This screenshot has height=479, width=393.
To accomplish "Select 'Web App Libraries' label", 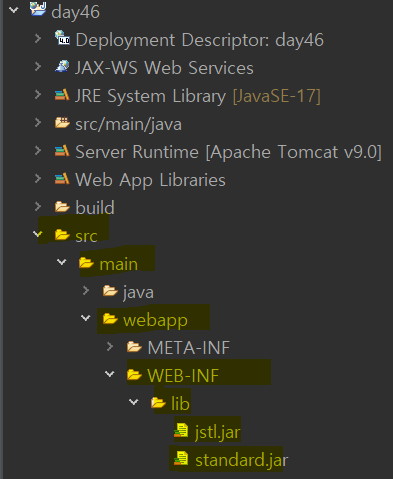I will click(150, 181).
